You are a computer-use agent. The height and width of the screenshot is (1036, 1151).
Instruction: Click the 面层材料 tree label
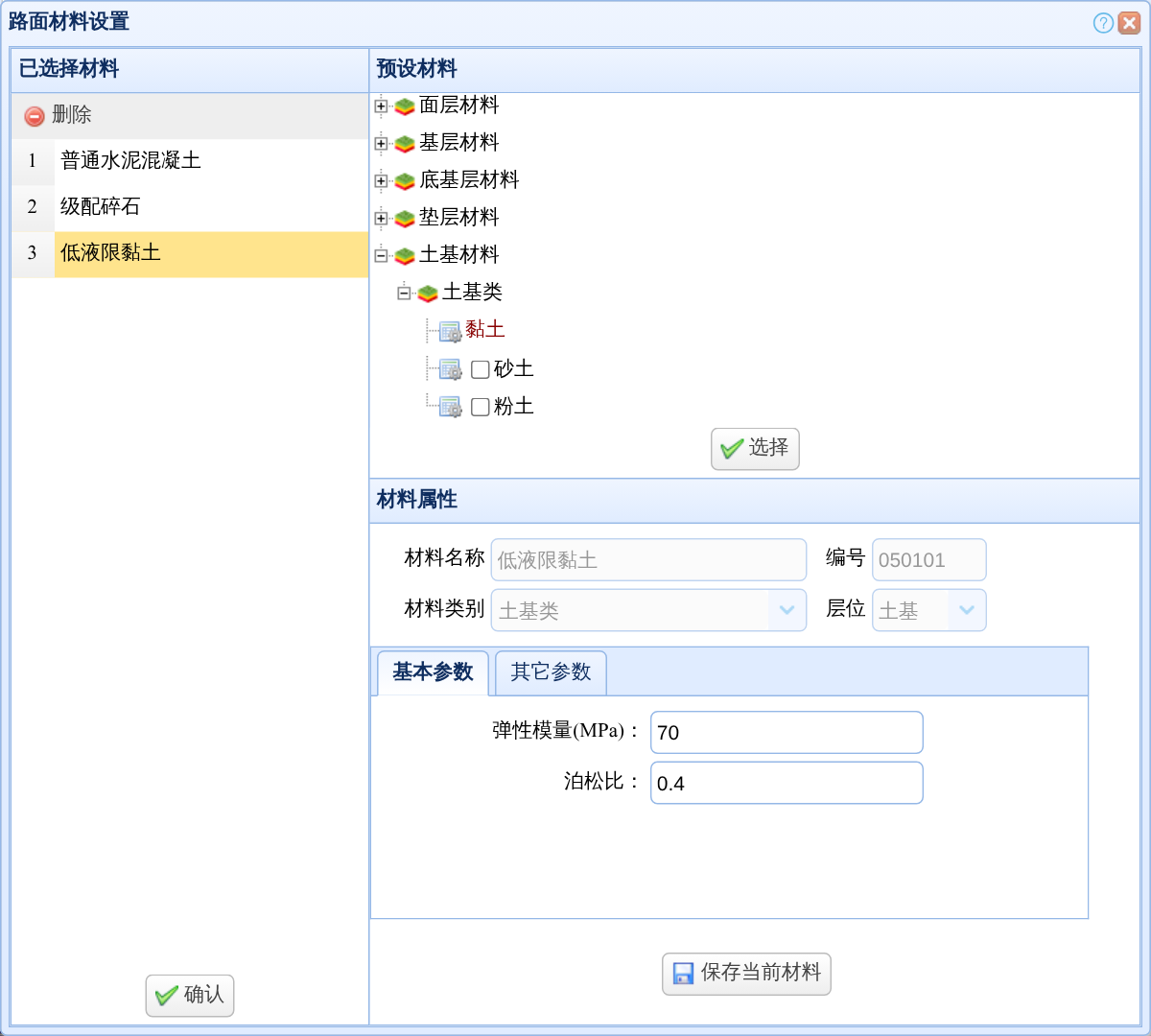click(459, 105)
